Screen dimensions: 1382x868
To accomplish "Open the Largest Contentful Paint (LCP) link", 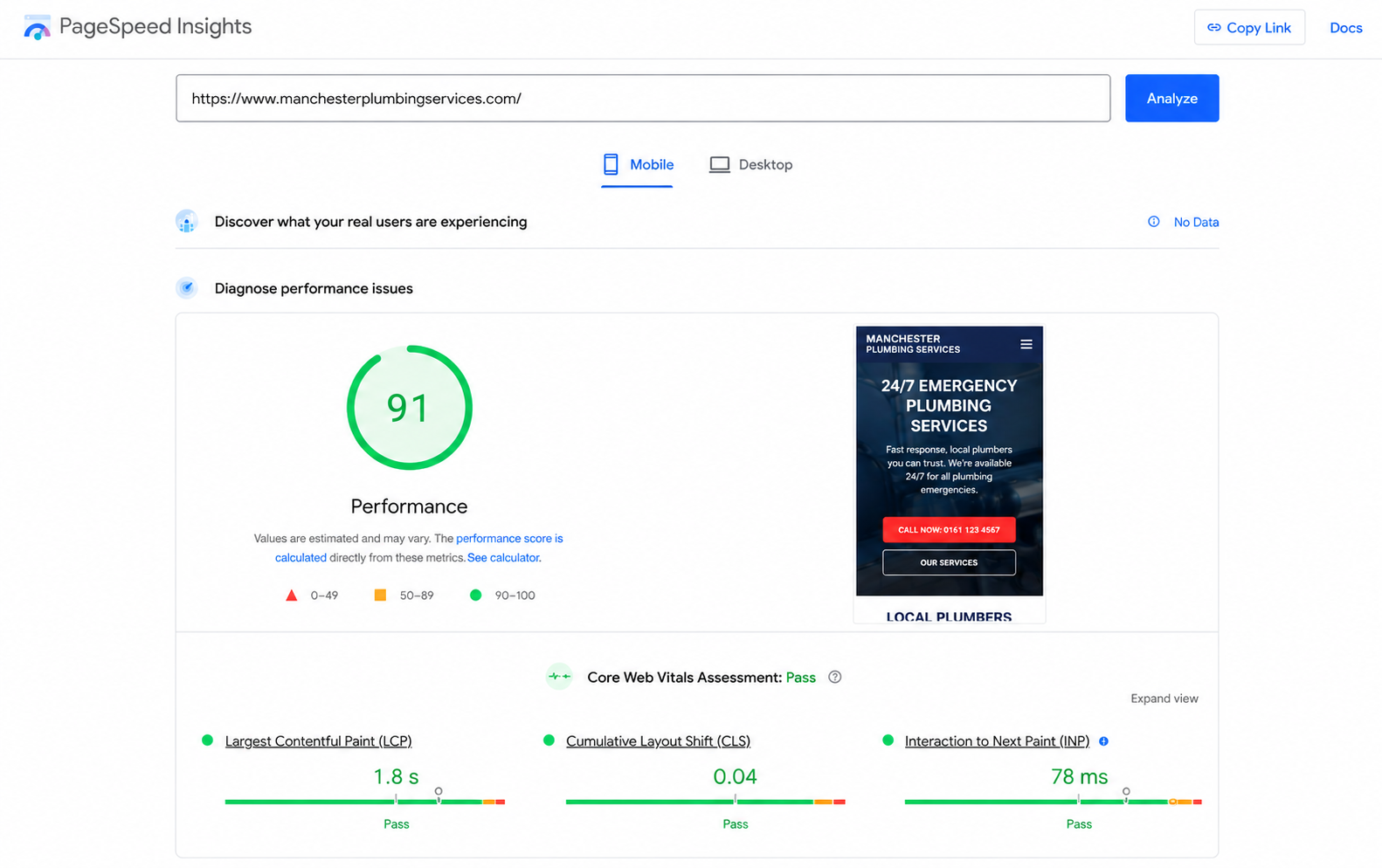I will 318,741.
